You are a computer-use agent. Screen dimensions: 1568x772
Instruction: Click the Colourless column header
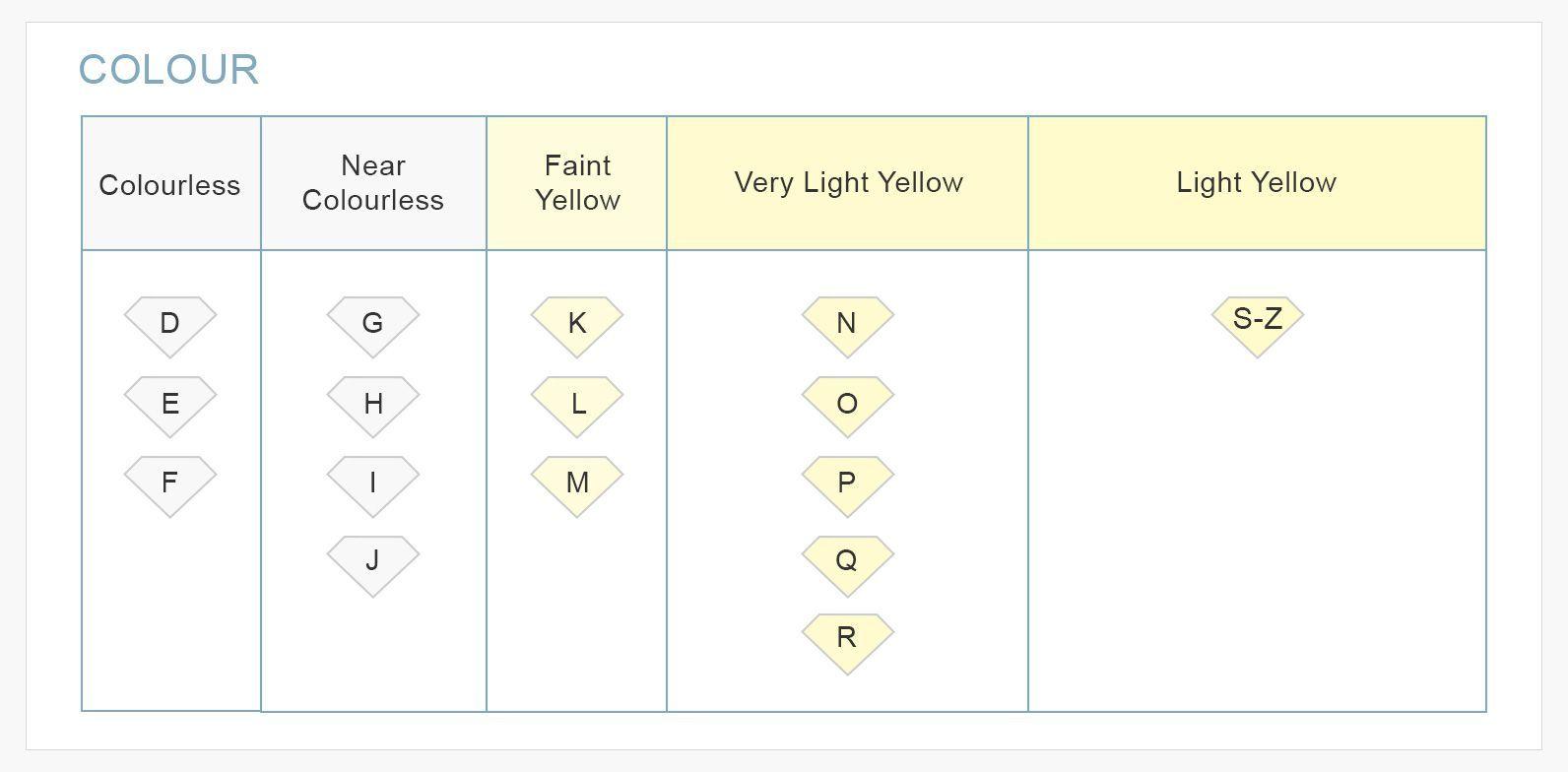click(170, 184)
